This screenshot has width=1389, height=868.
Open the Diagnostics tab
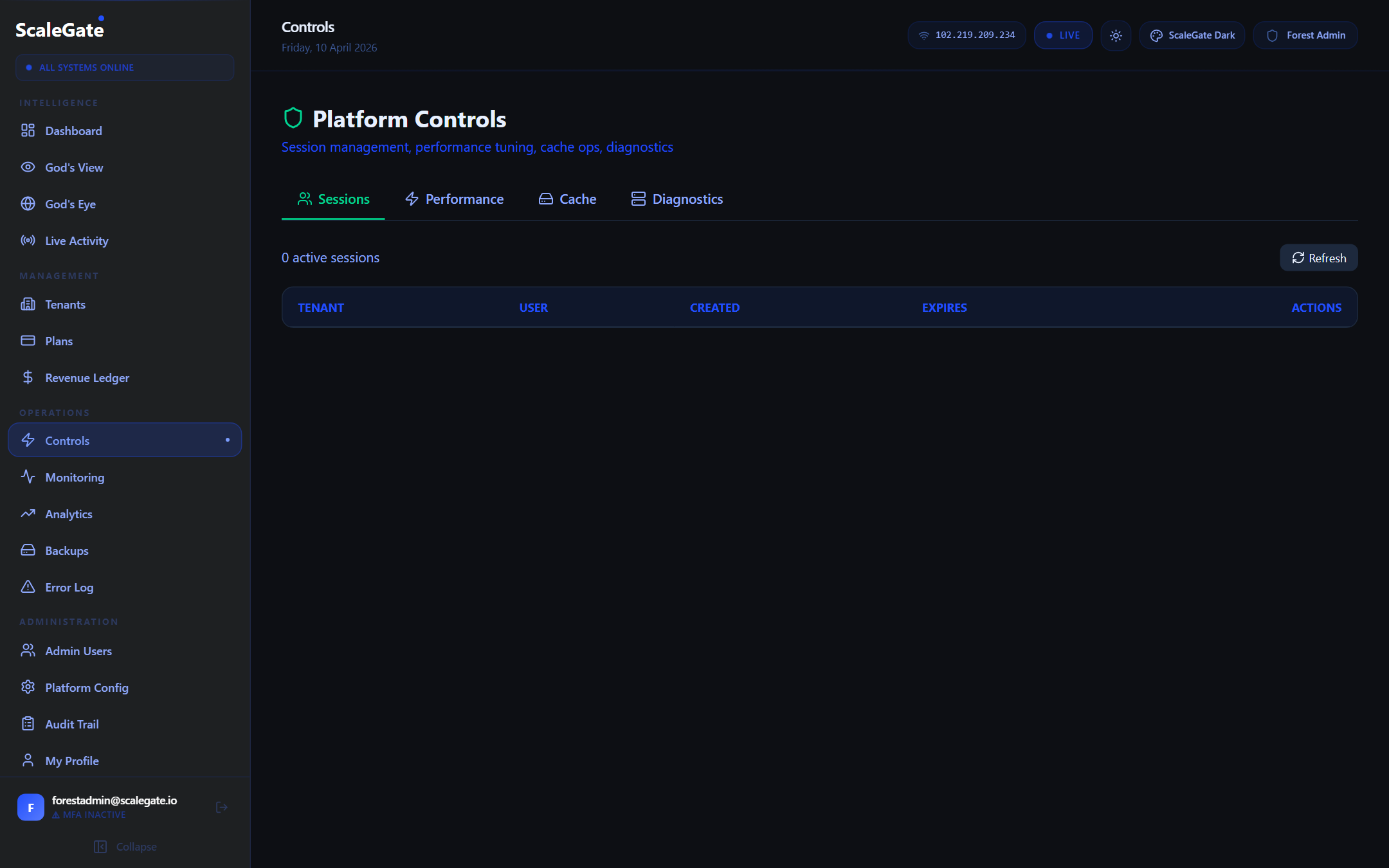tap(676, 199)
